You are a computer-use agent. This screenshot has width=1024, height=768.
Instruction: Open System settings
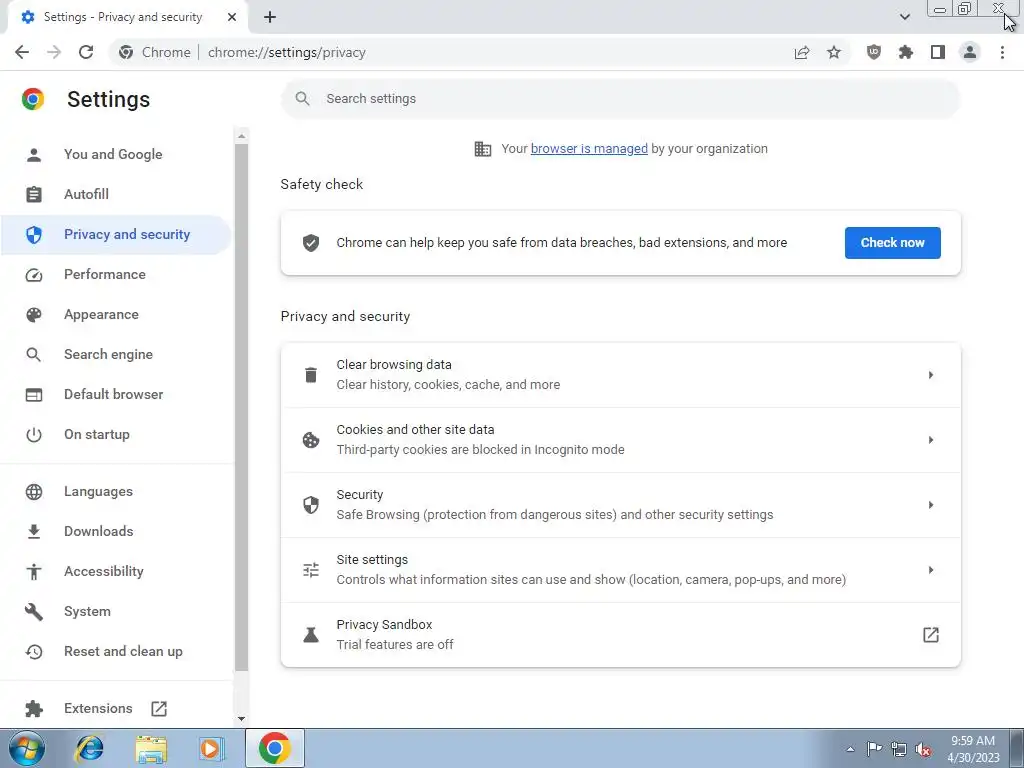click(x=116, y=612)
